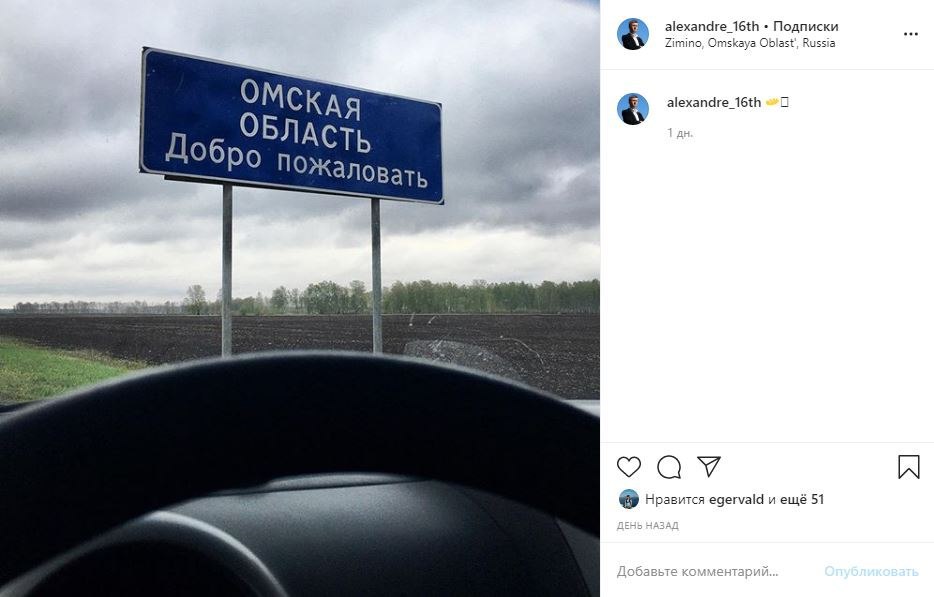This screenshot has width=934, height=597.
Task: Share post using the paper plane icon
Action: (709, 466)
